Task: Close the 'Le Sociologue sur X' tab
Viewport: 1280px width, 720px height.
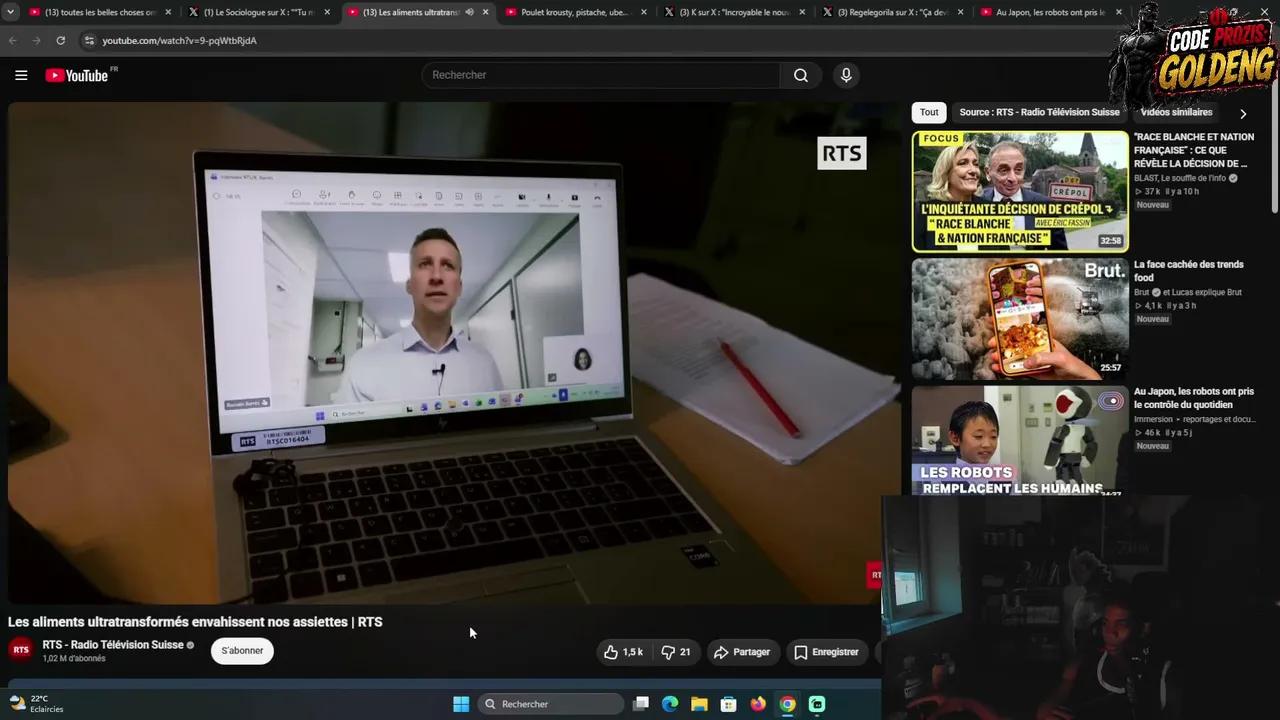Action: [327, 12]
